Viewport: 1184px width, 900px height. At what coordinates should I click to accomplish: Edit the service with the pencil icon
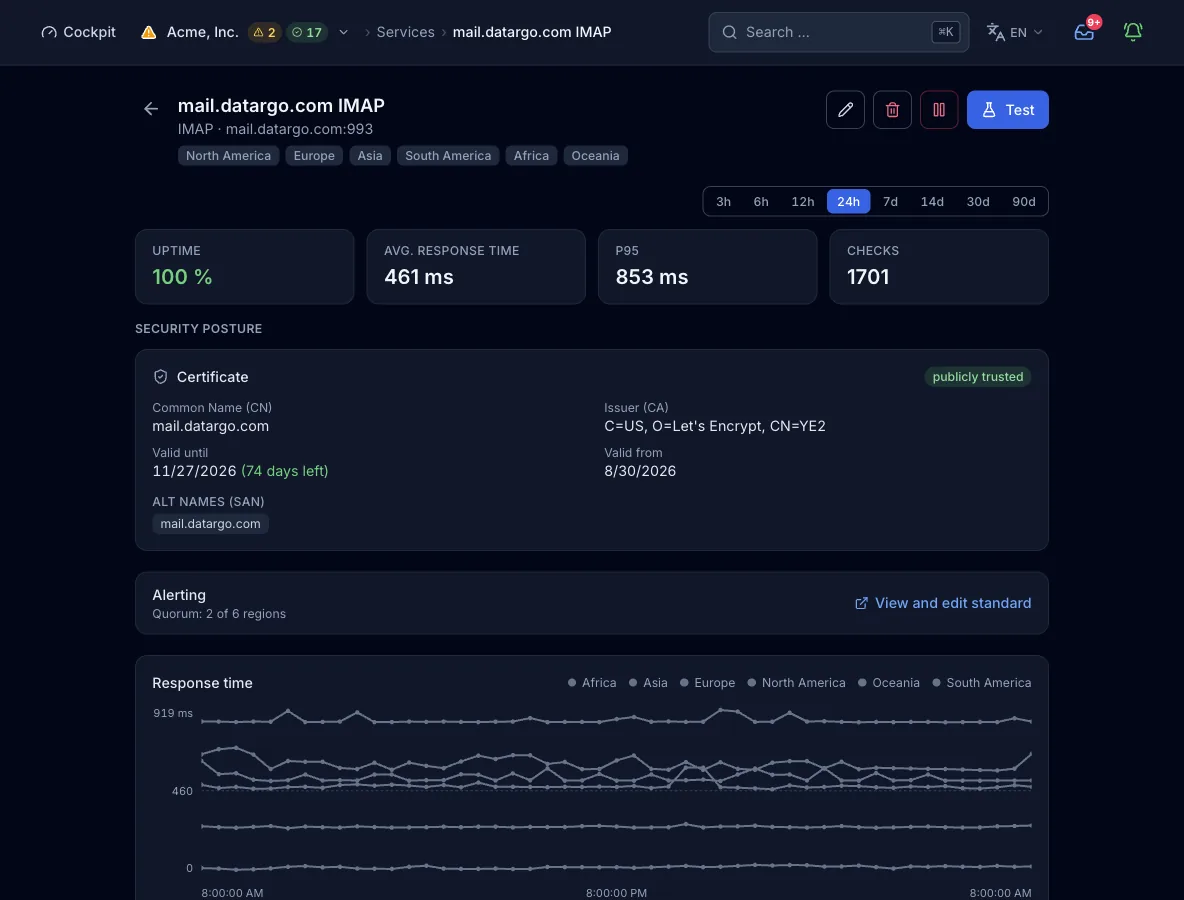click(845, 109)
